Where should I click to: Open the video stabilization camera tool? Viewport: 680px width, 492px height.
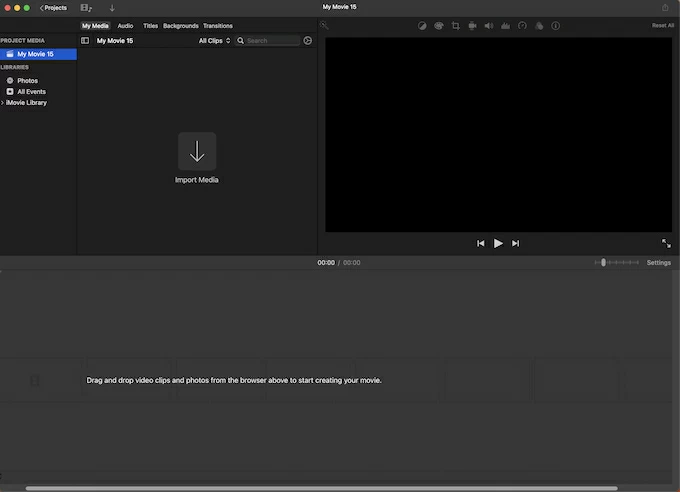click(x=472, y=26)
